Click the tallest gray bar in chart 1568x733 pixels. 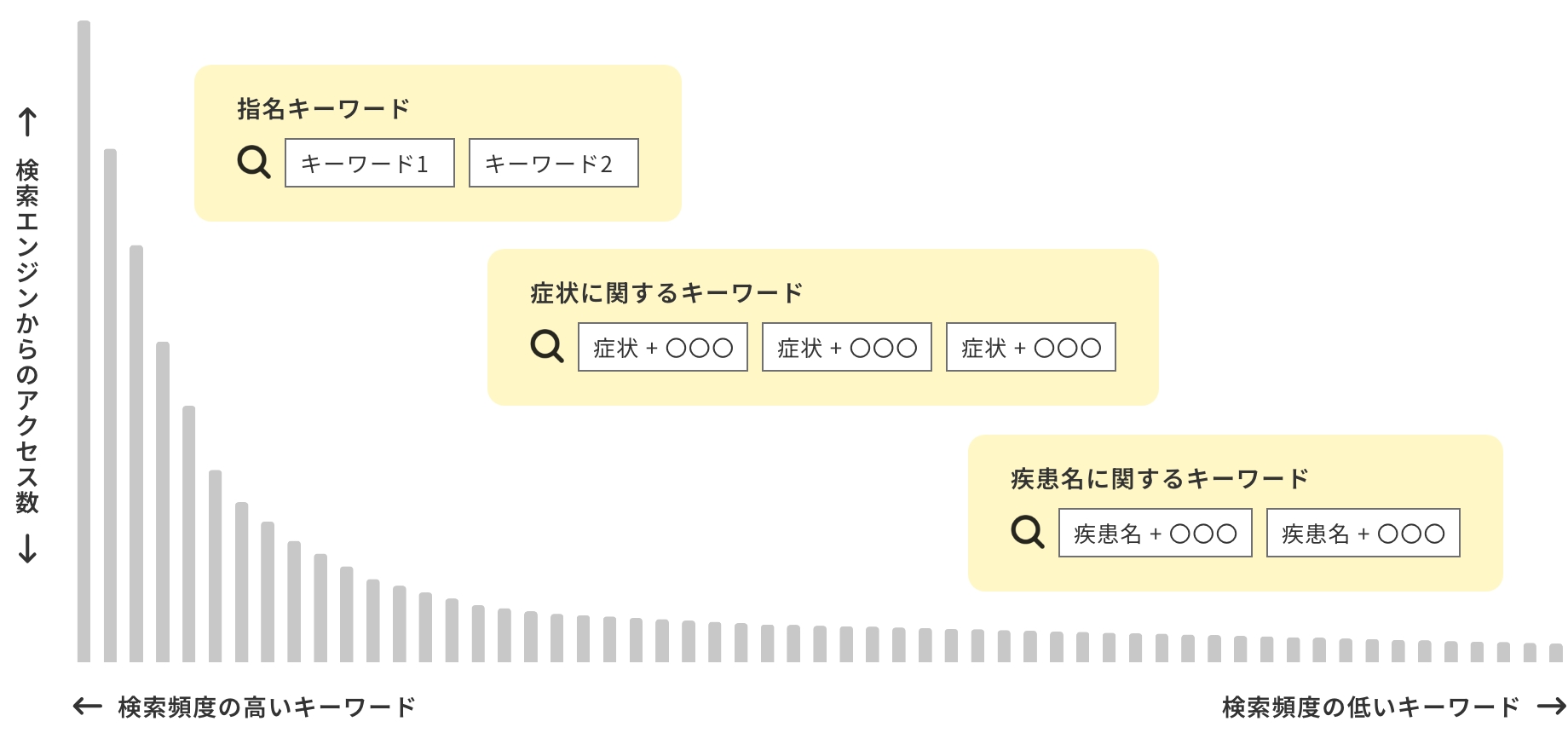[84, 341]
